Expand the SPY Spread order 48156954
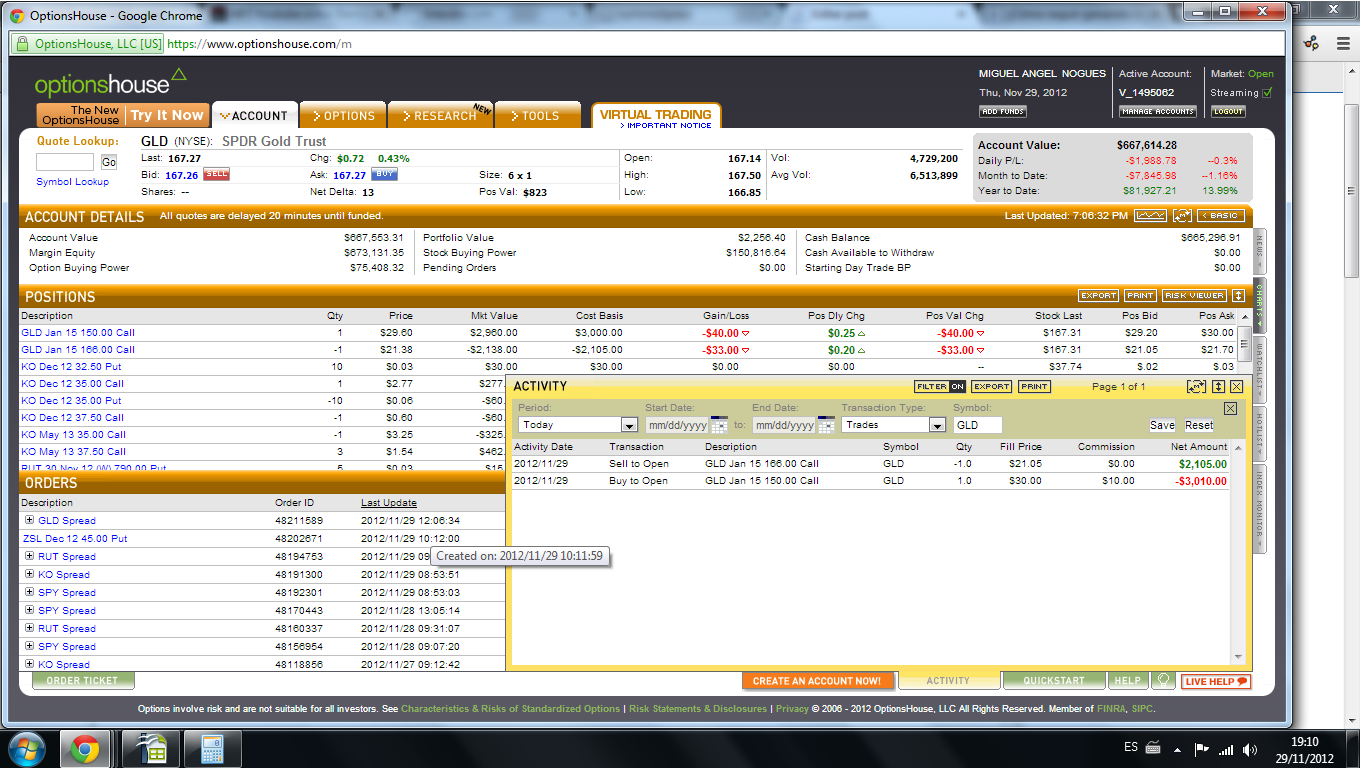Image resolution: width=1360 pixels, height=768 pixels. tap(29, 646)
